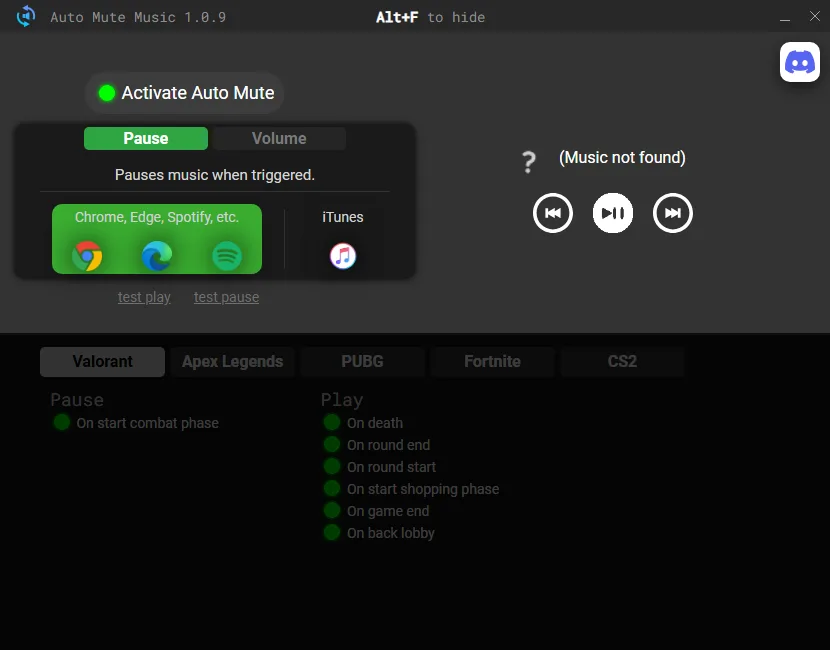Click the Chrome browser icon
The height and width of the screenshot is (650, 830).
(x=87, y=256)
